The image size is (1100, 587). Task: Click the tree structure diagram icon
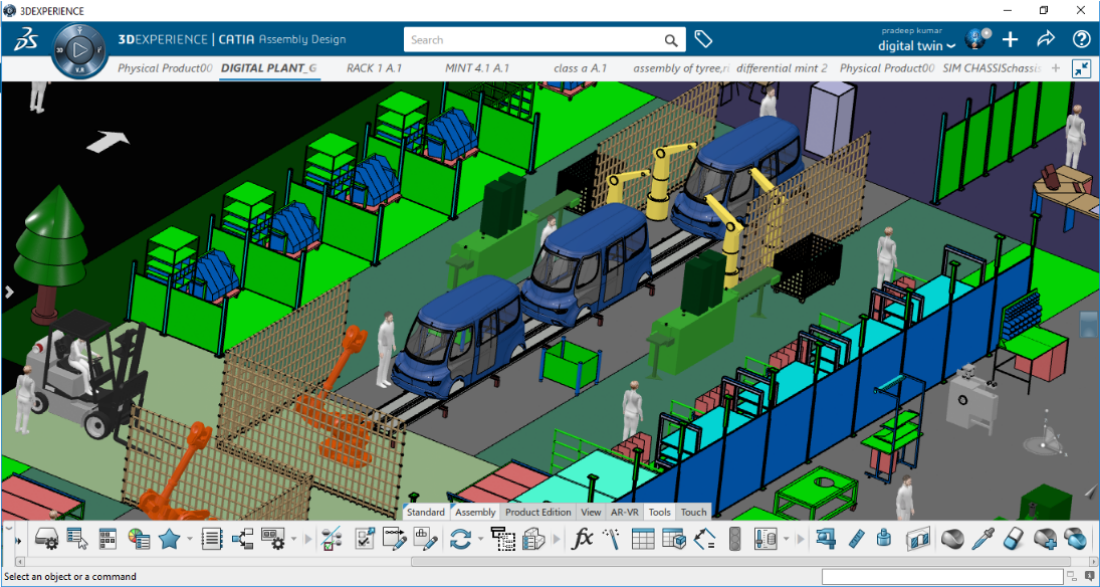tap(242, 539)
